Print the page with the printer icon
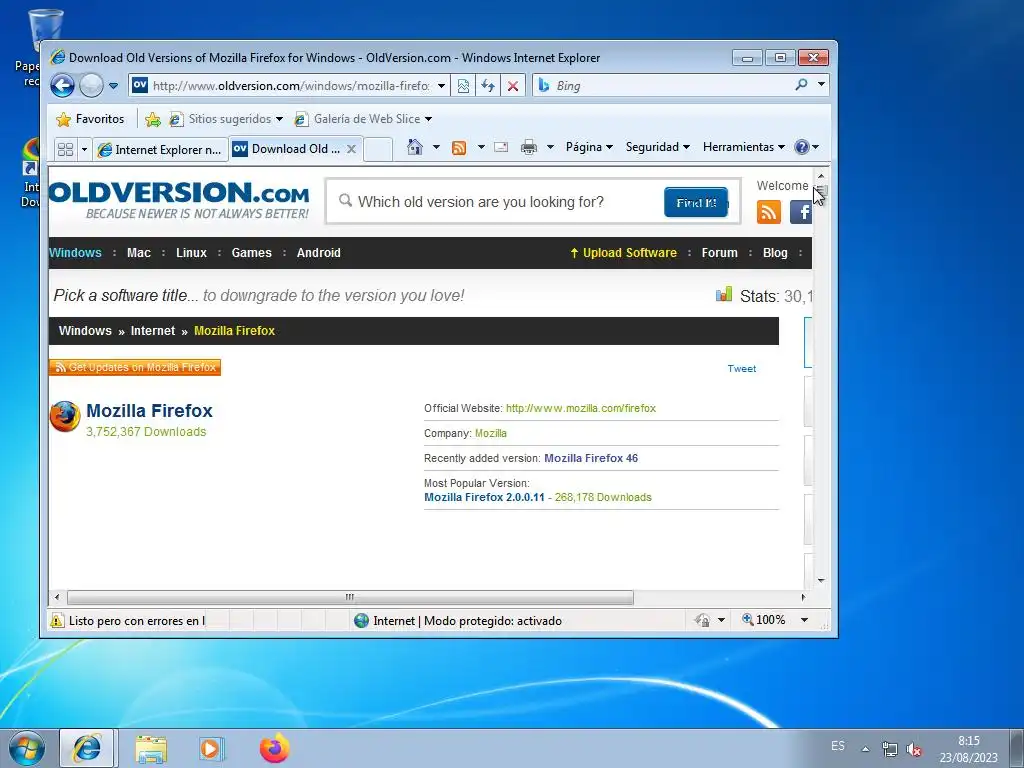1024x768 pixels. [x=529, y=148]
